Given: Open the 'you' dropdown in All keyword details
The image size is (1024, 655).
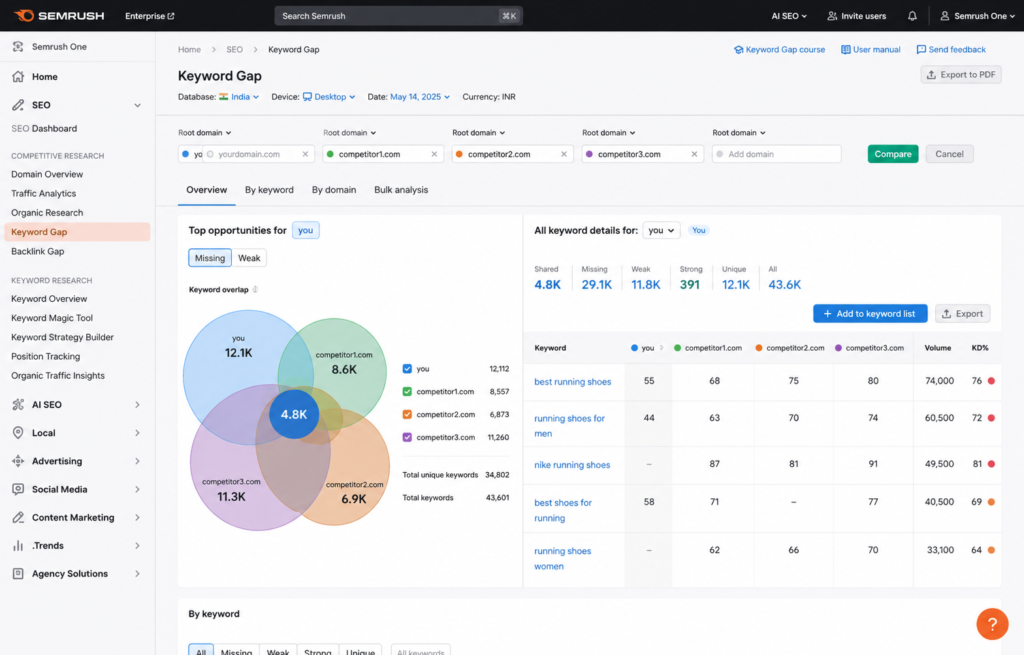Looking at the screenshot, I should 661,231.
